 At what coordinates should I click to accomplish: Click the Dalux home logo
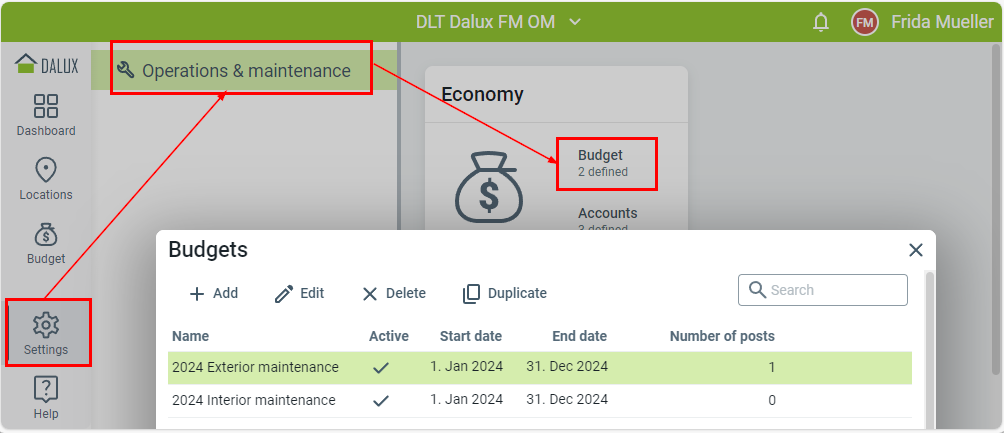point(46,65)
